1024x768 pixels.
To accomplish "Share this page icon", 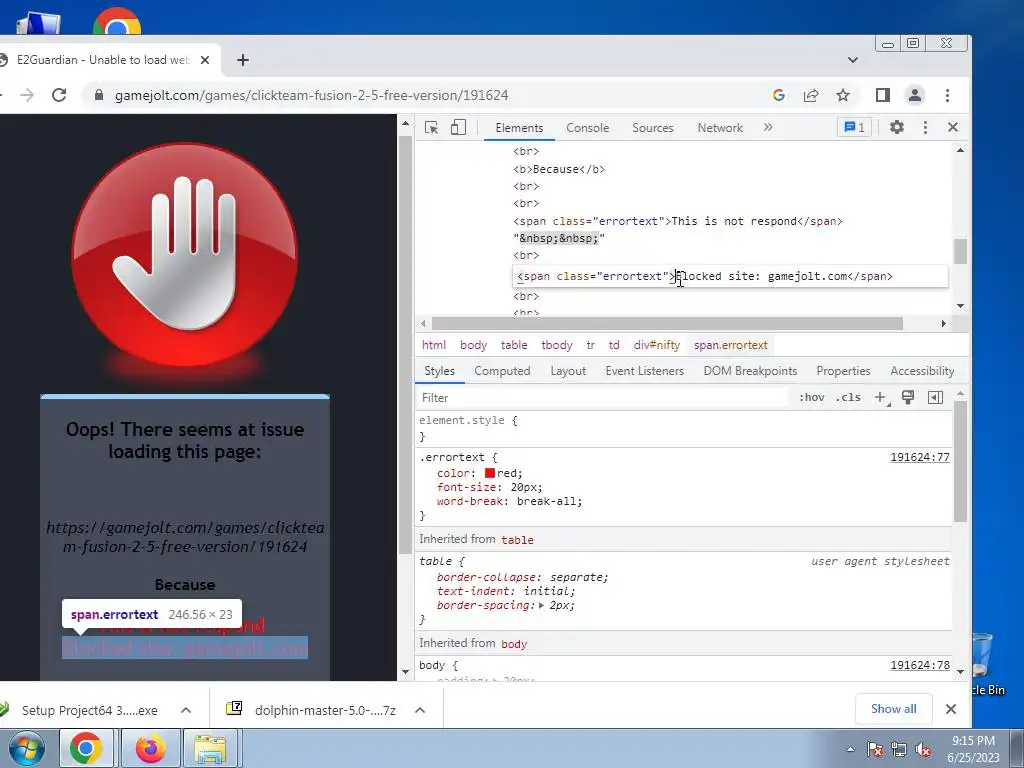I will tap(811, 95).
